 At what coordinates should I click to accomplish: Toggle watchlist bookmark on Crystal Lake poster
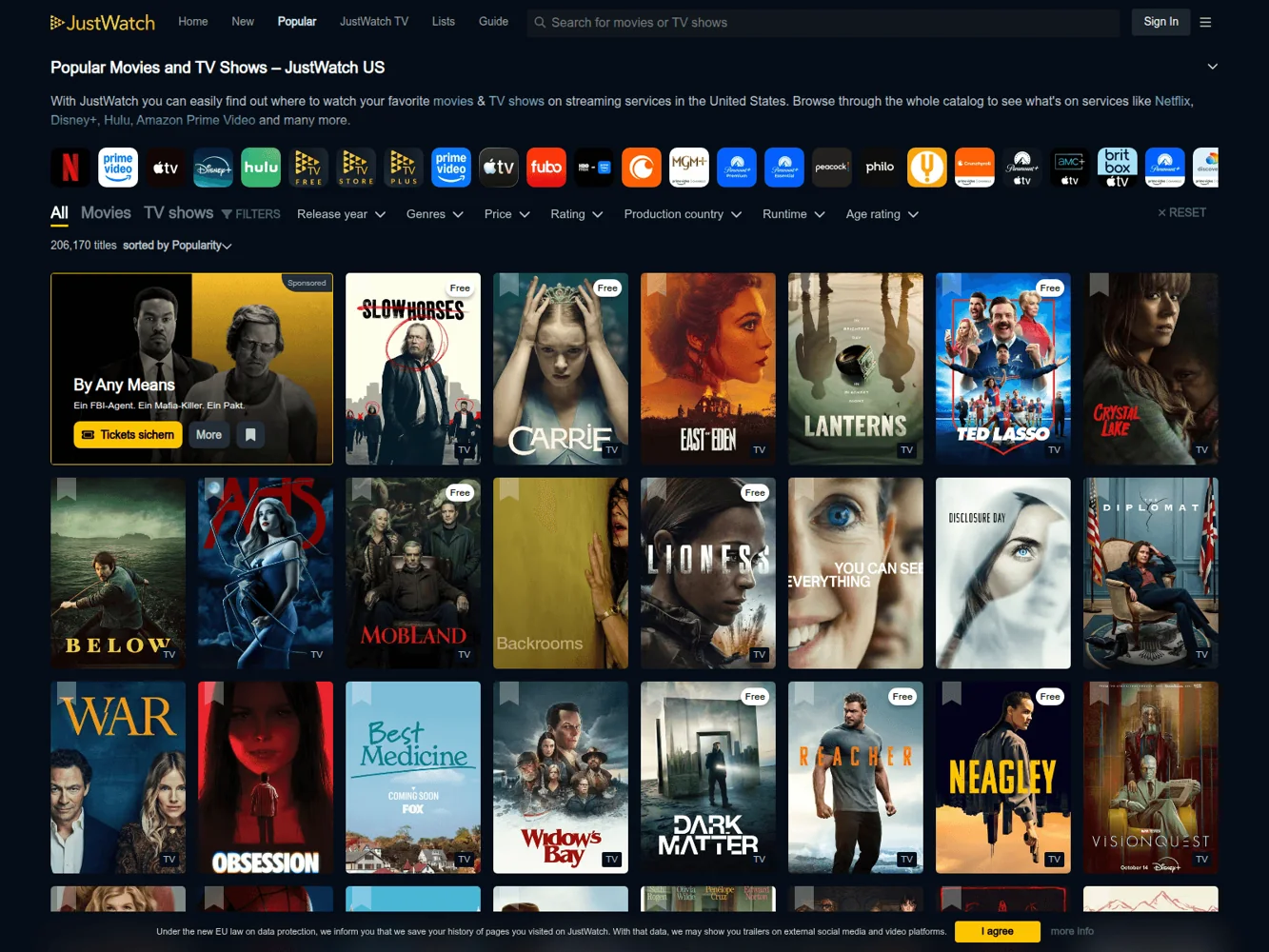click(x=1100, y=284)
